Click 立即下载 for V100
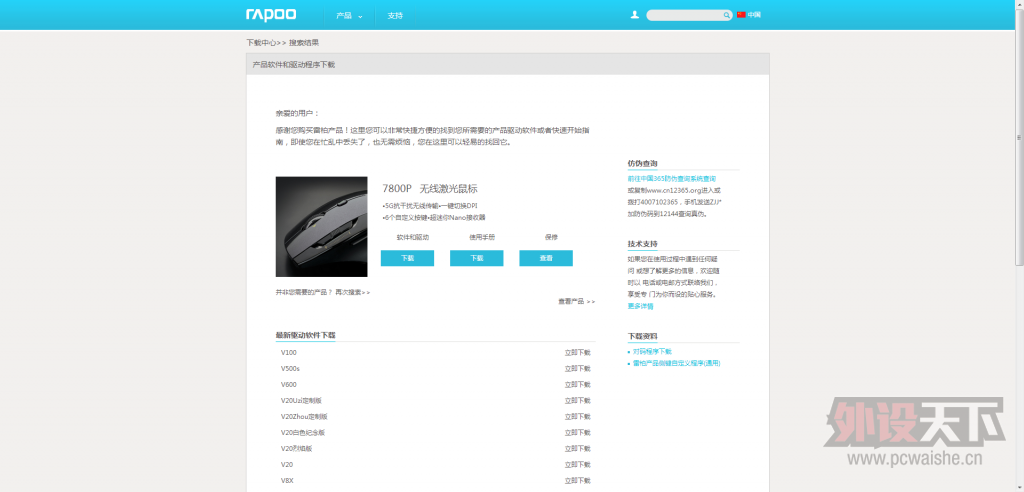1024x492 pixels. coord(577,352)
